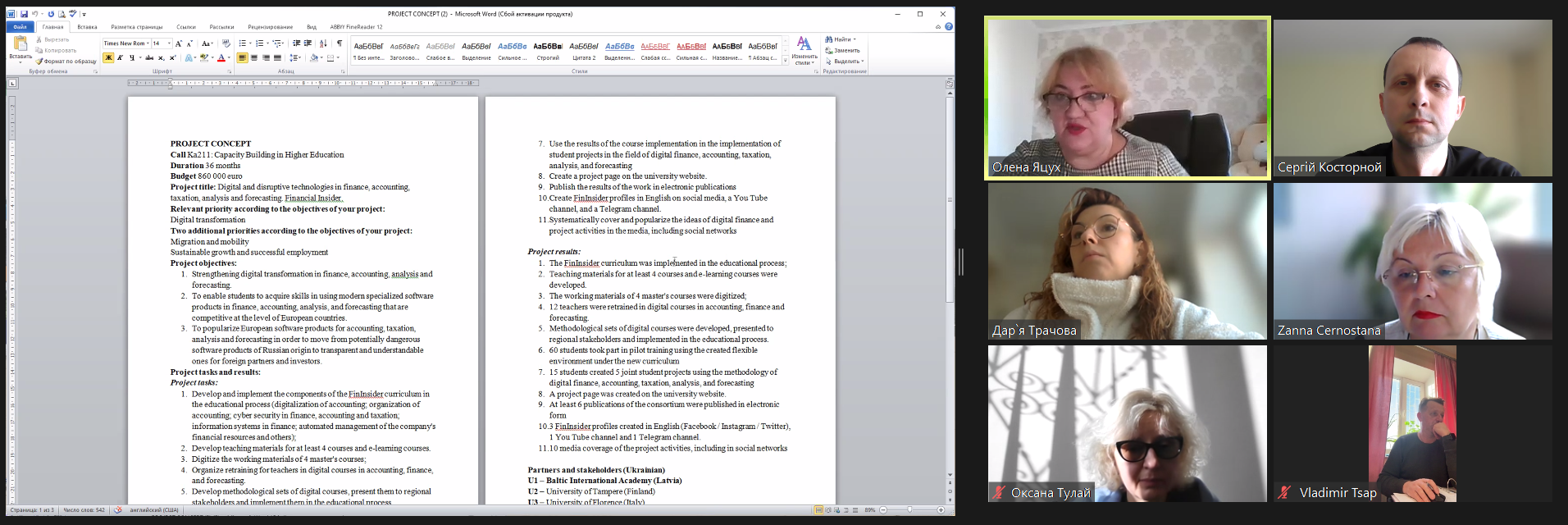Open Word help question mark icon

point(949,27)
